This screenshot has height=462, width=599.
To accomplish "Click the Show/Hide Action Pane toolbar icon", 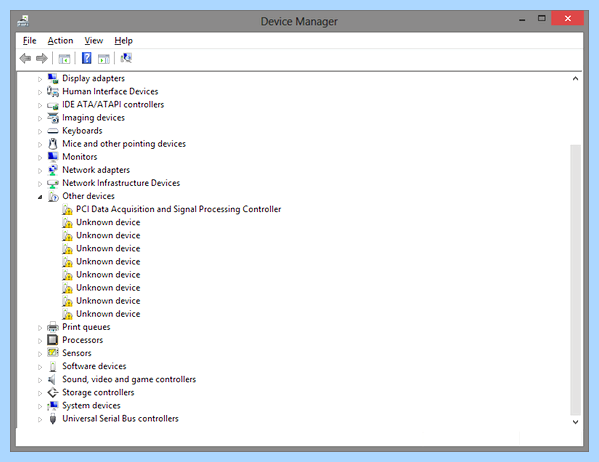I will coord(104,58).
